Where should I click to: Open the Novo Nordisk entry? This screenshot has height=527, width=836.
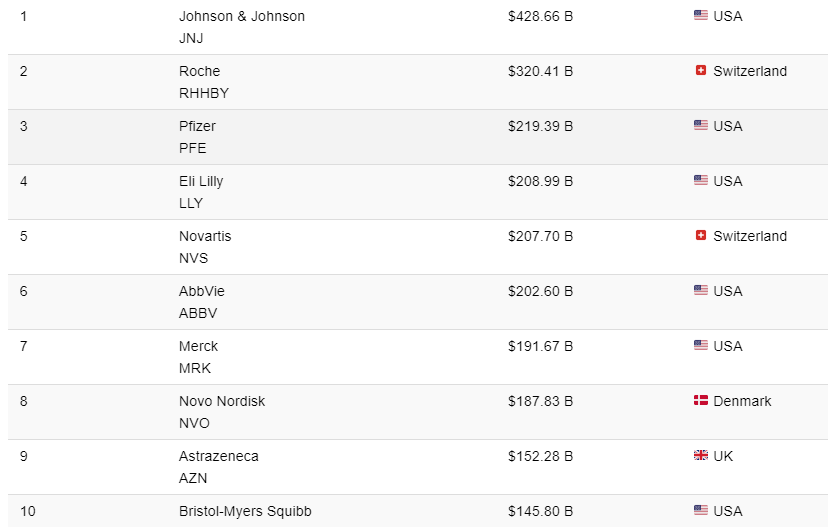coord(221,401)
